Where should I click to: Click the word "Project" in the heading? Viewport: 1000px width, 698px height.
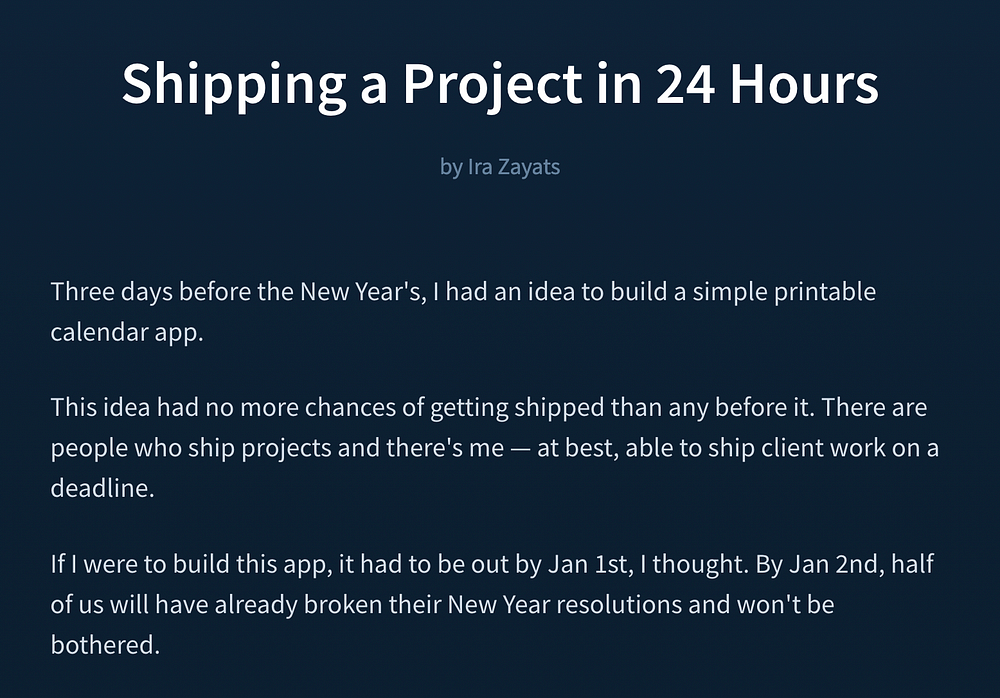[489, 84]
